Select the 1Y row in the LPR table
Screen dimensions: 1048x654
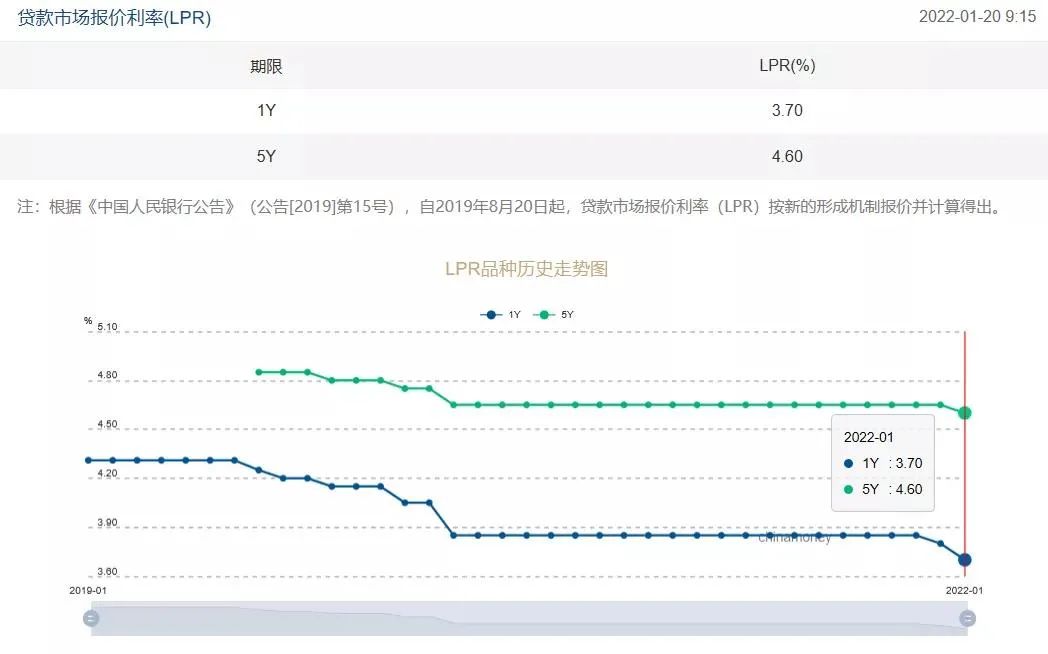click(x=524, y=111)
